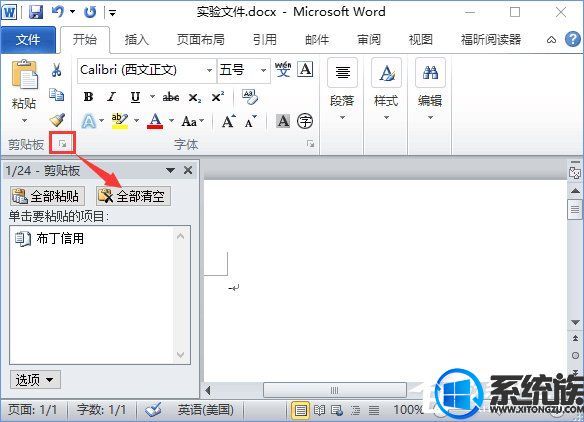Open highlight color dropdown arrow
Screen dimensions: 584x422
click(x=136, y=121)
